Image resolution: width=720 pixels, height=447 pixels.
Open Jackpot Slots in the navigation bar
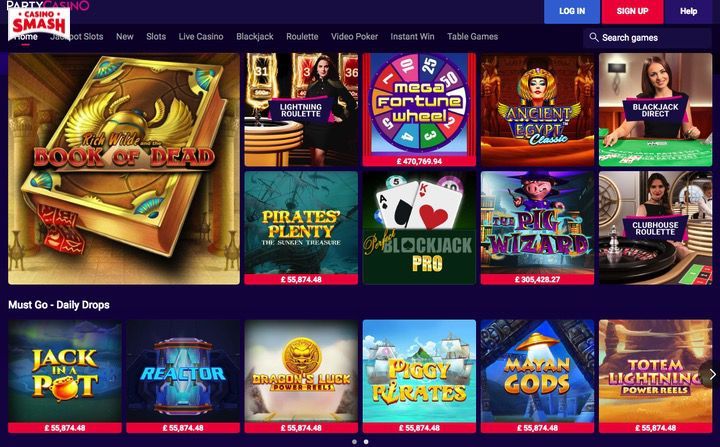pyautogui.click(x=77, y=37)
